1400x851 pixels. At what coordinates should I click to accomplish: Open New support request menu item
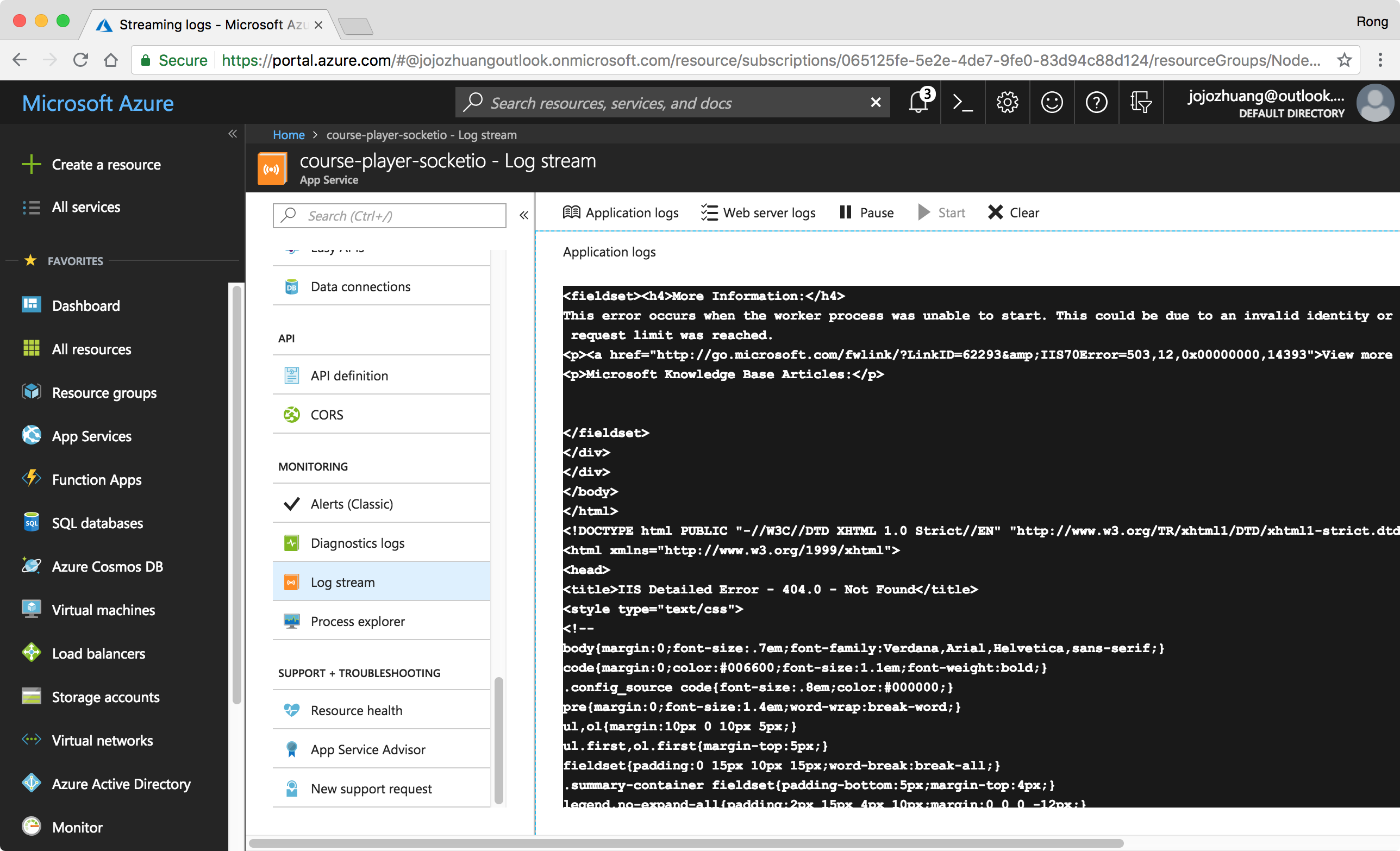[382, 789]
